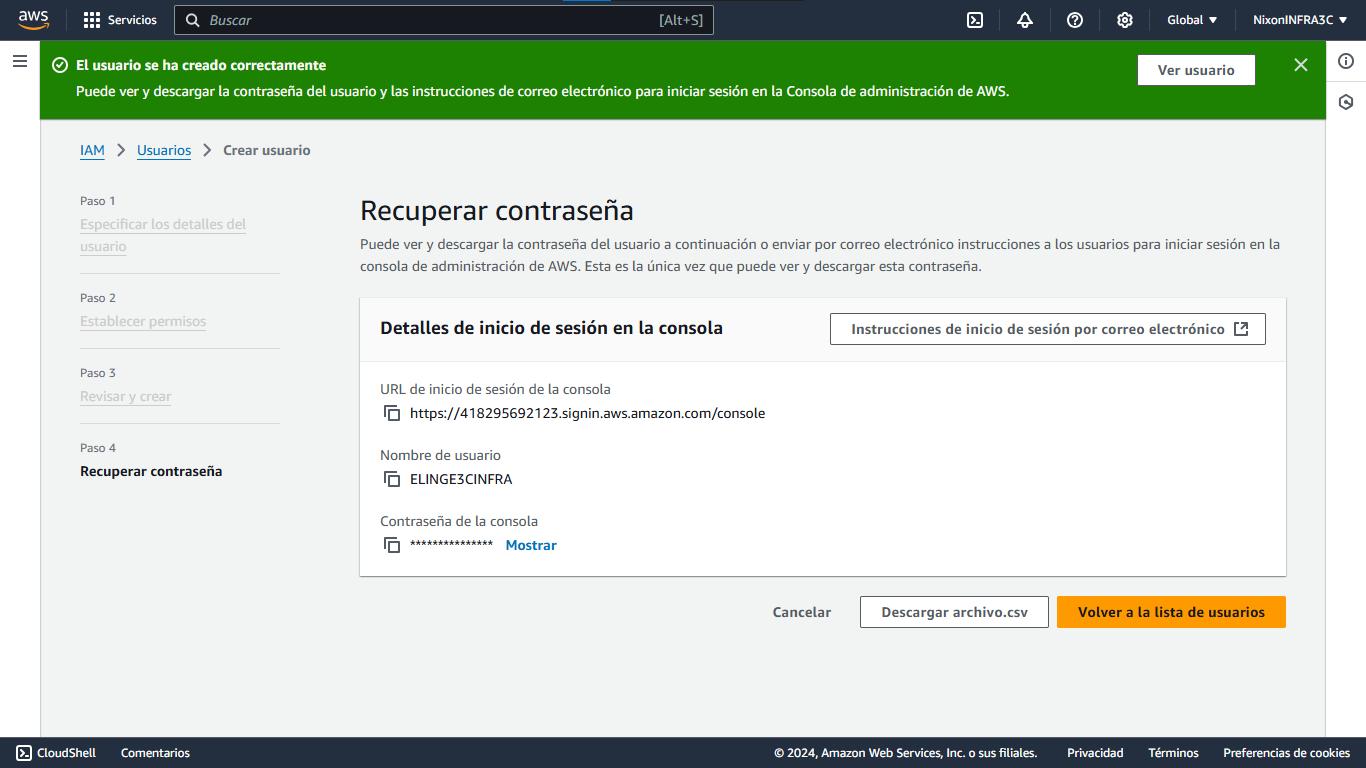Dismiss the green success banner

(x=1301, y=65)
